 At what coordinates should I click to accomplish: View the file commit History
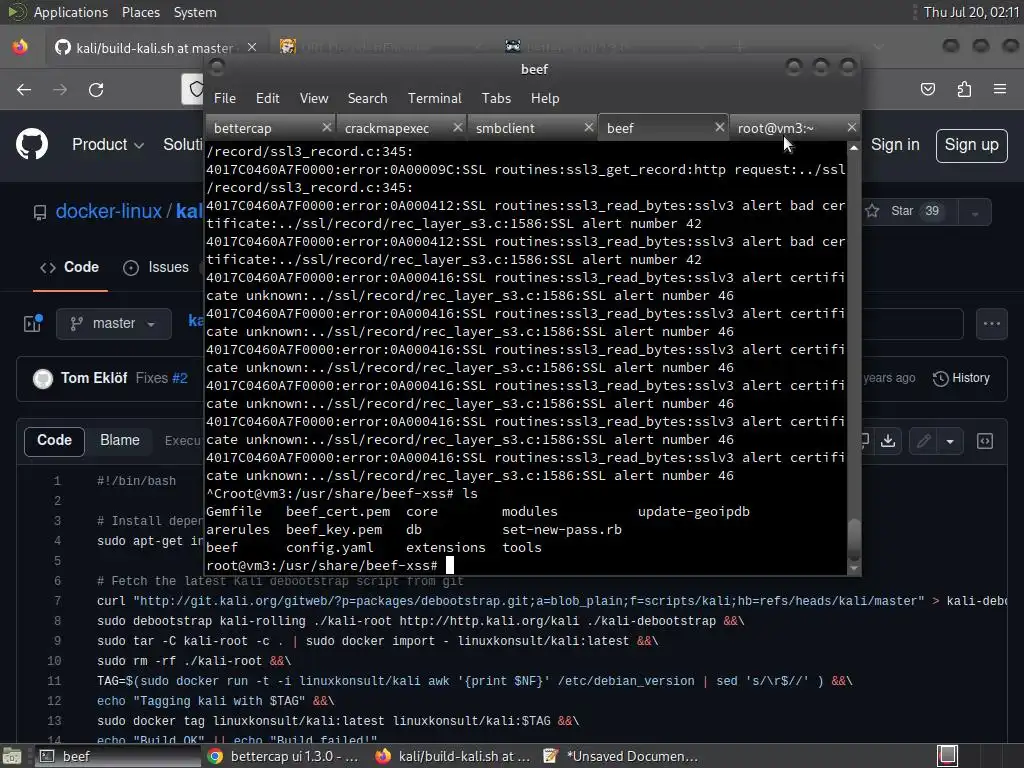pyautogui.click(x=961, y=378)
